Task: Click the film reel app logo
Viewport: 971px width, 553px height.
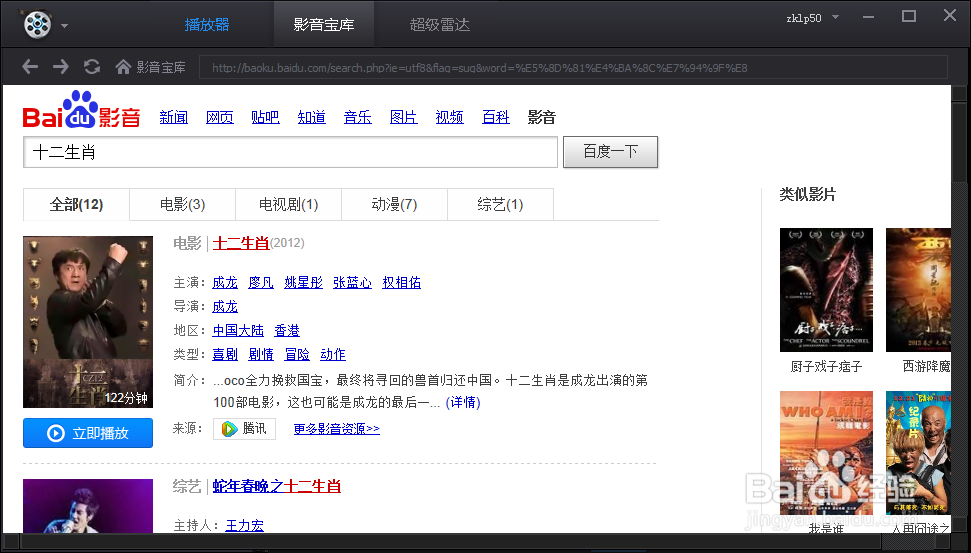Action: click(38, 24)
